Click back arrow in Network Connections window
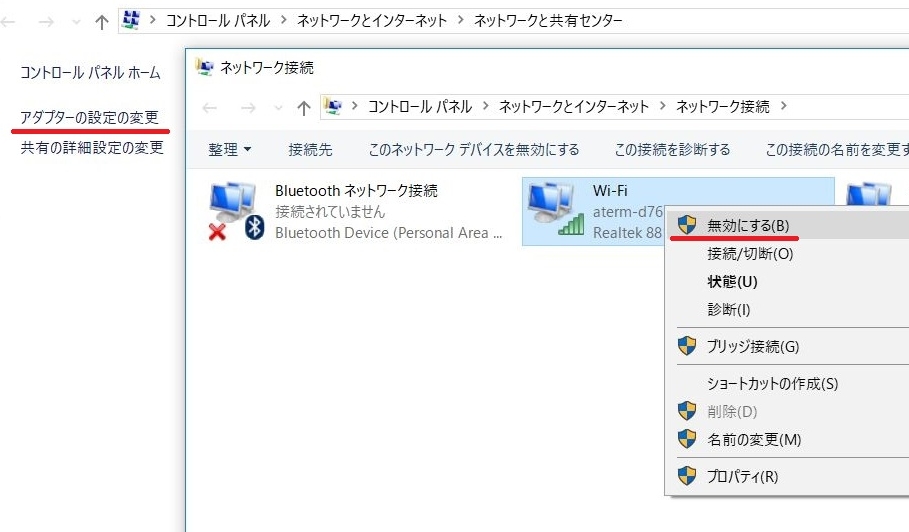The width and height of the screenshot is (909, 532). 210,107
